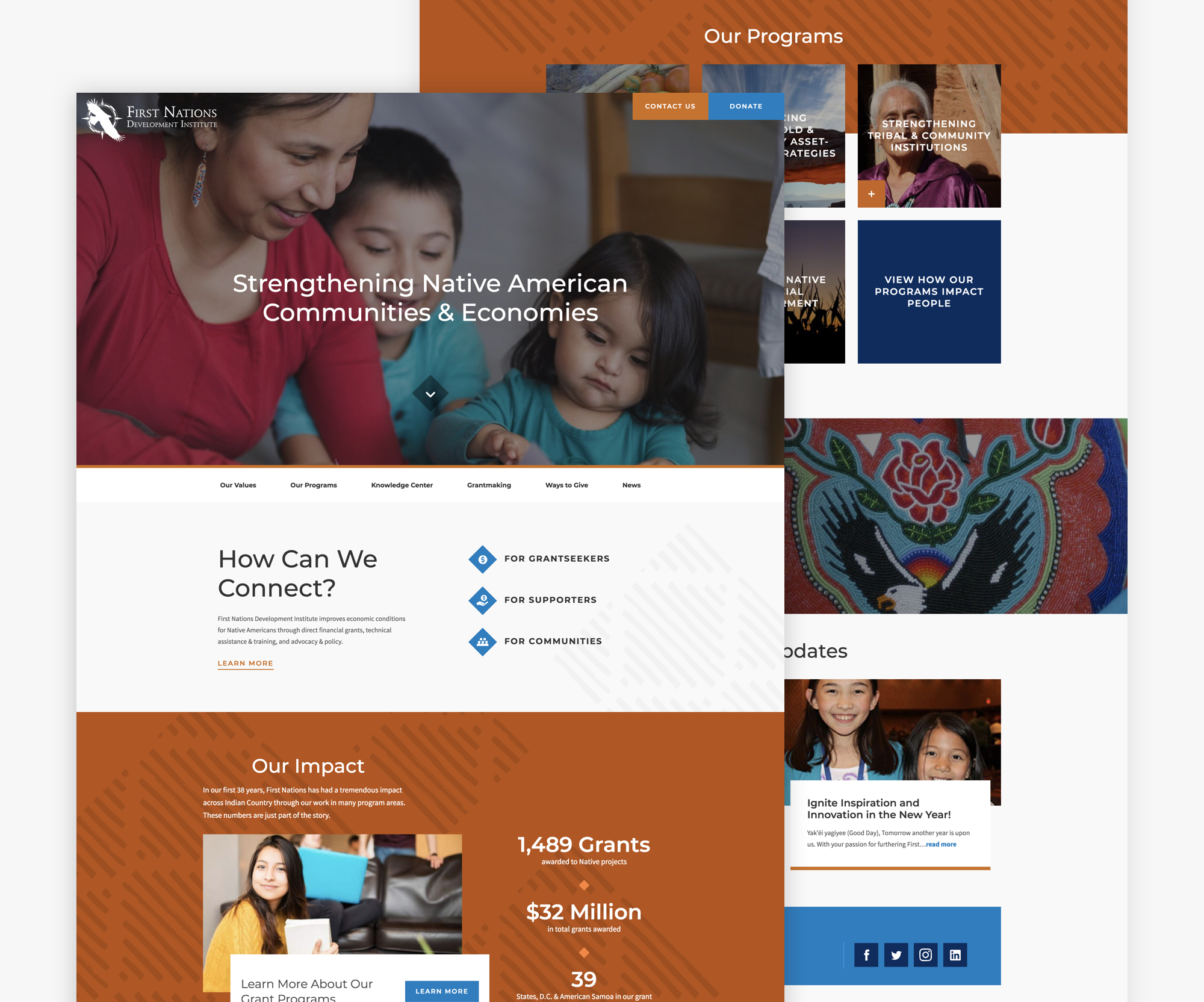Select the Knowledge Center menu item
Viewport: 1204px width, 1002px height.
(x=401, y=485)
